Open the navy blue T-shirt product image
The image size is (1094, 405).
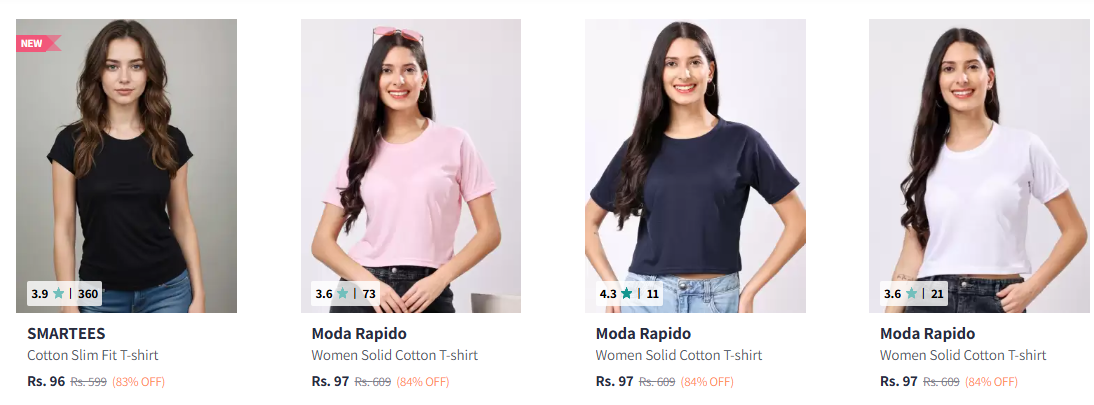[x=695, y=165]
